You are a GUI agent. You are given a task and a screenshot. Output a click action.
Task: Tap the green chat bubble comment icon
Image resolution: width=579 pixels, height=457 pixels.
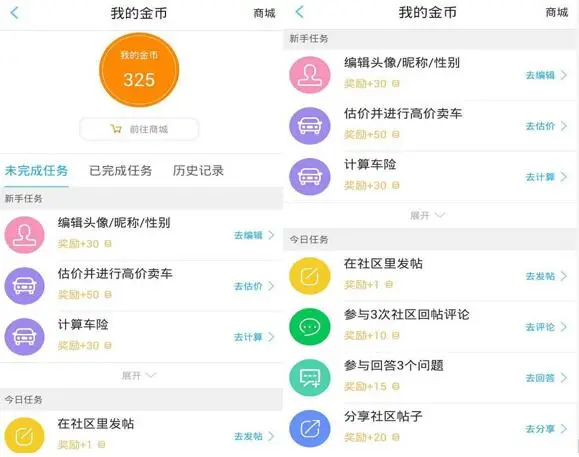[309, 327]
